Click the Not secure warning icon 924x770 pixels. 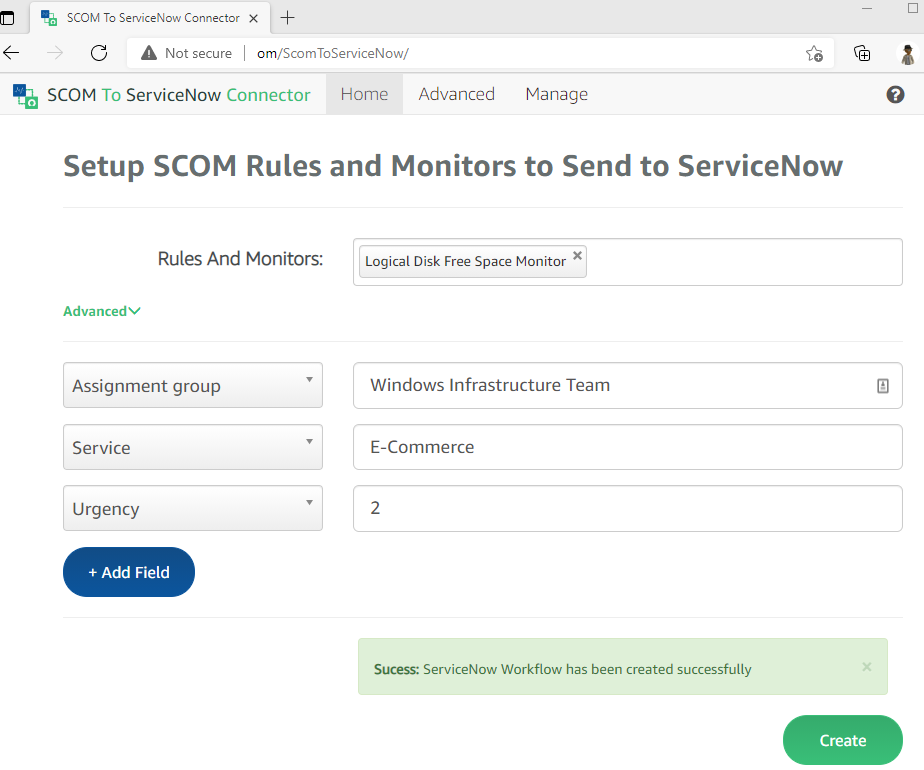pos(149,53)
